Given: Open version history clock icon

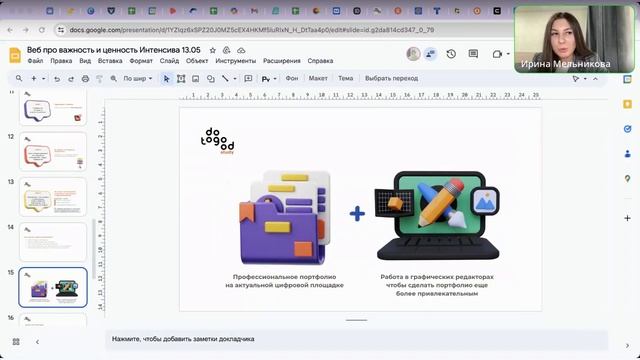Looking at the screenshot, I should pyautogui.click(x=451, y=54).
